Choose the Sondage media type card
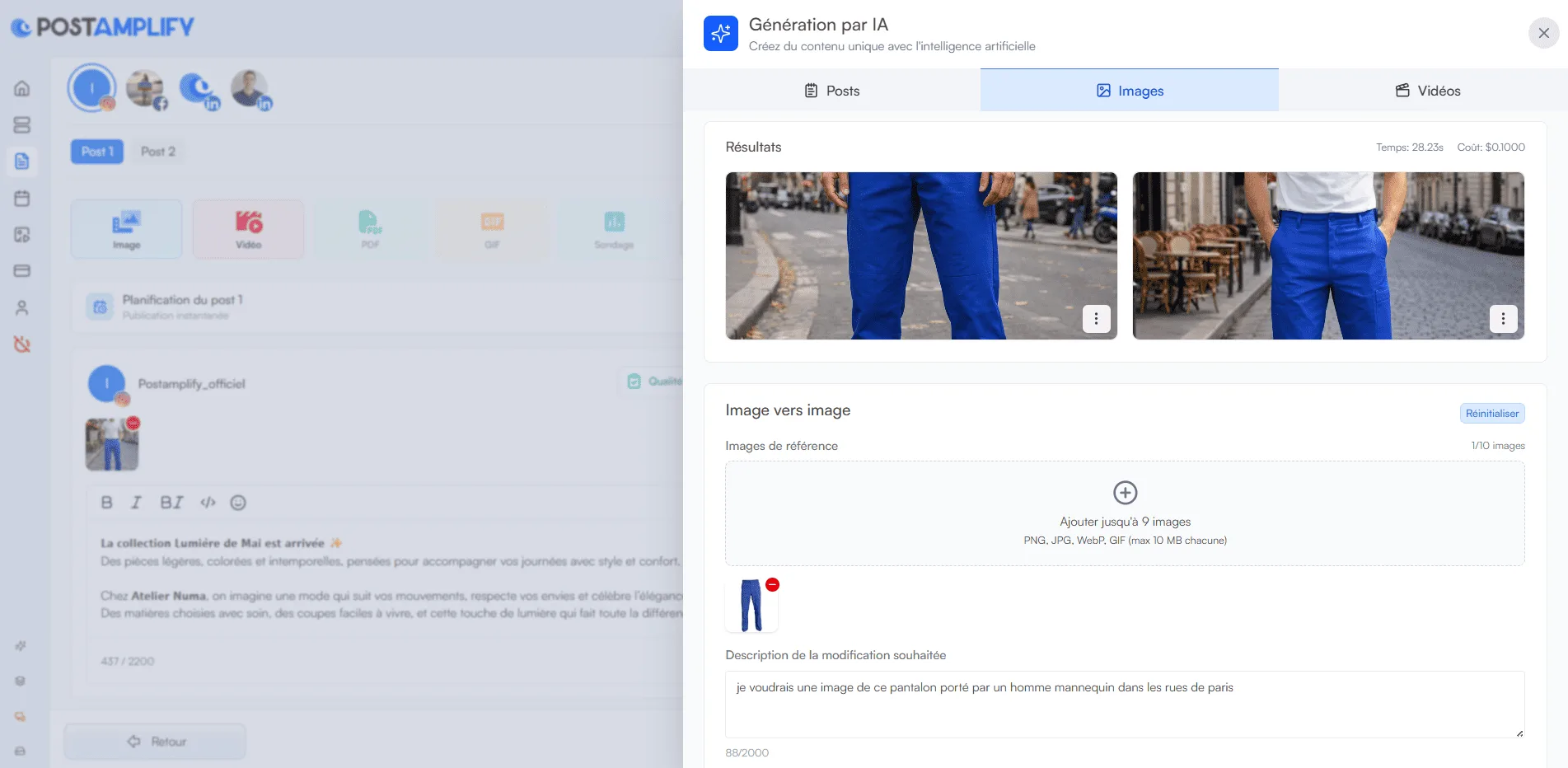Viewport: 1568px width, 768px height. (614, 229)
